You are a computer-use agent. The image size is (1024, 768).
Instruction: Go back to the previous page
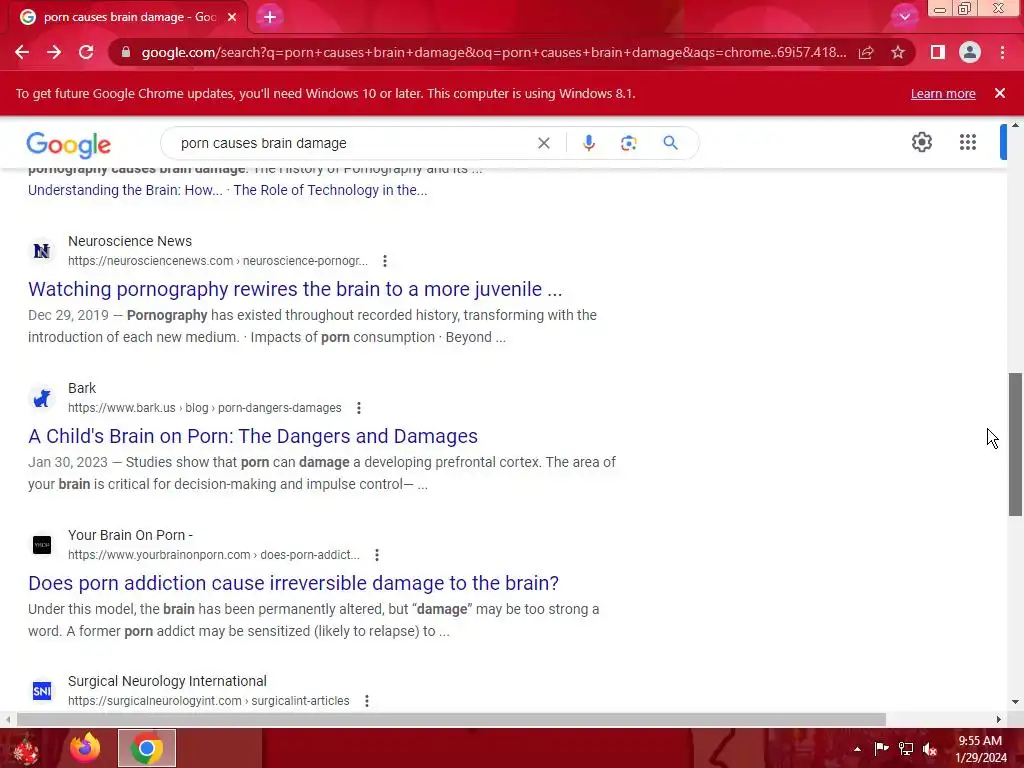pyautogui.click(x=22, y=52)
